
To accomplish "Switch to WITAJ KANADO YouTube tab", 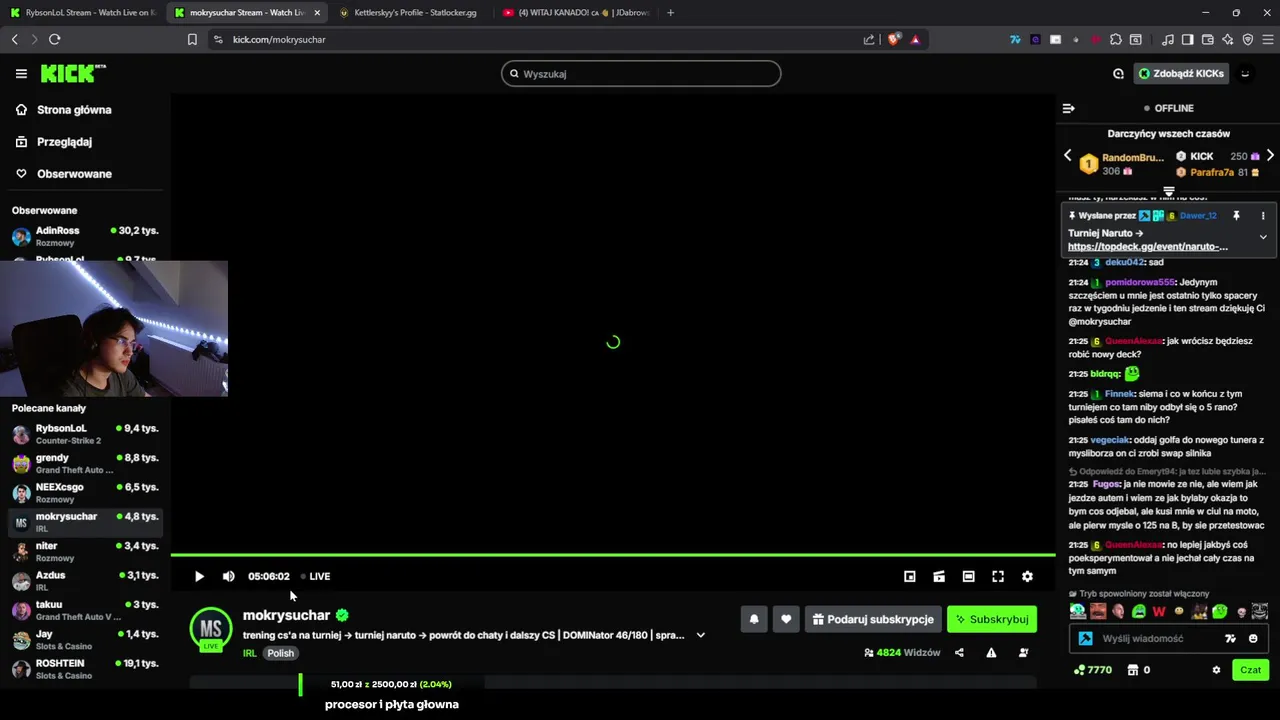I will click(x=577, y=13).
